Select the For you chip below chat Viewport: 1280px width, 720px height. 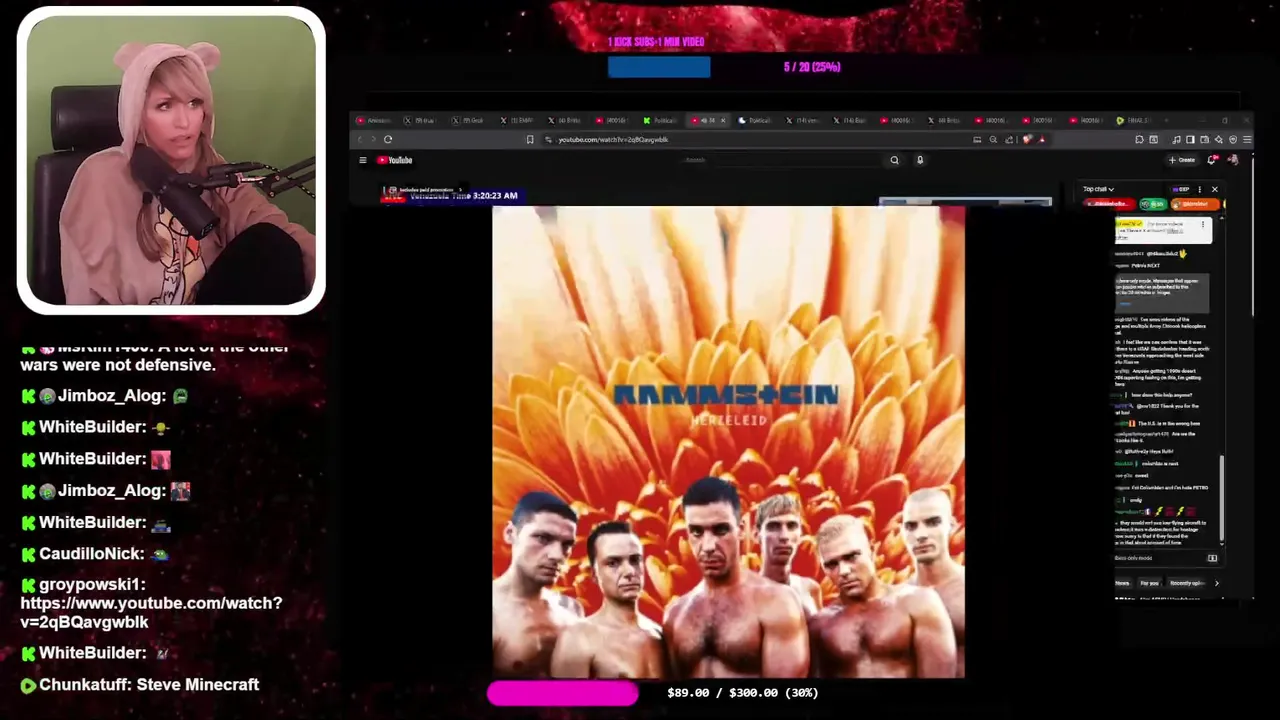1149,583
